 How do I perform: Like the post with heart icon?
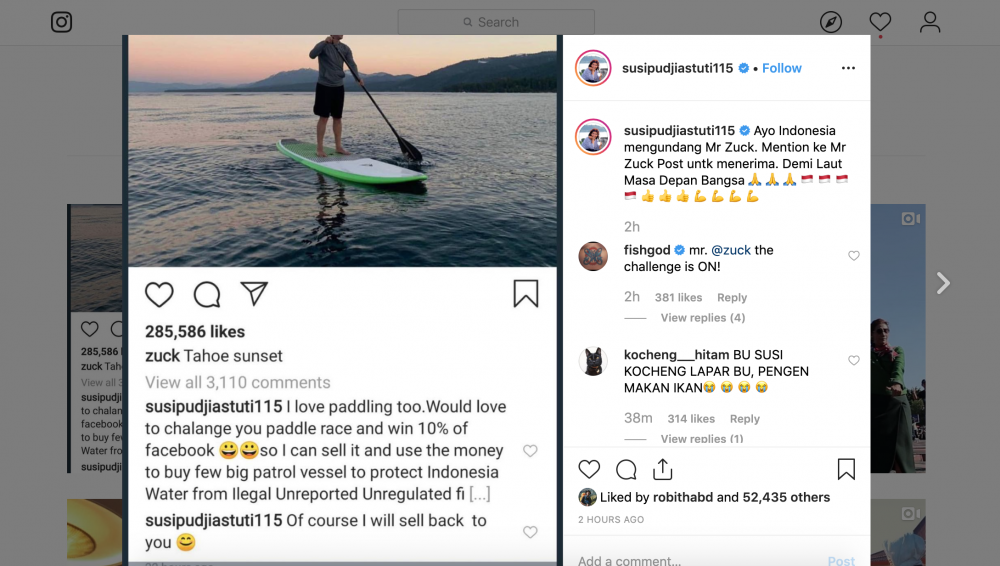[x=590, y=470]
